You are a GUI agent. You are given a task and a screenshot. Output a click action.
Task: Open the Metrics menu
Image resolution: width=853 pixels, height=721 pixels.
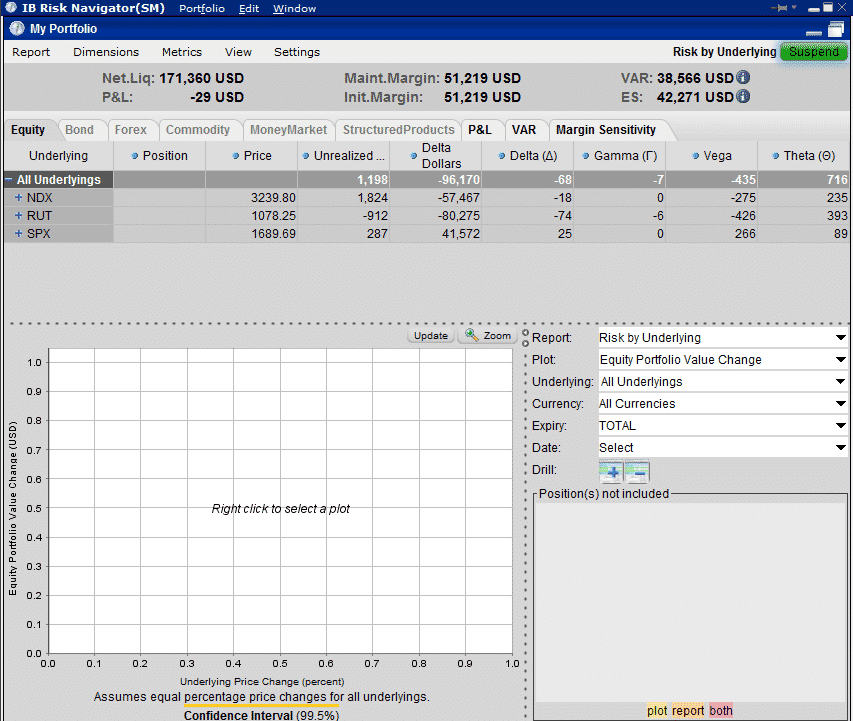click(182, 52)
